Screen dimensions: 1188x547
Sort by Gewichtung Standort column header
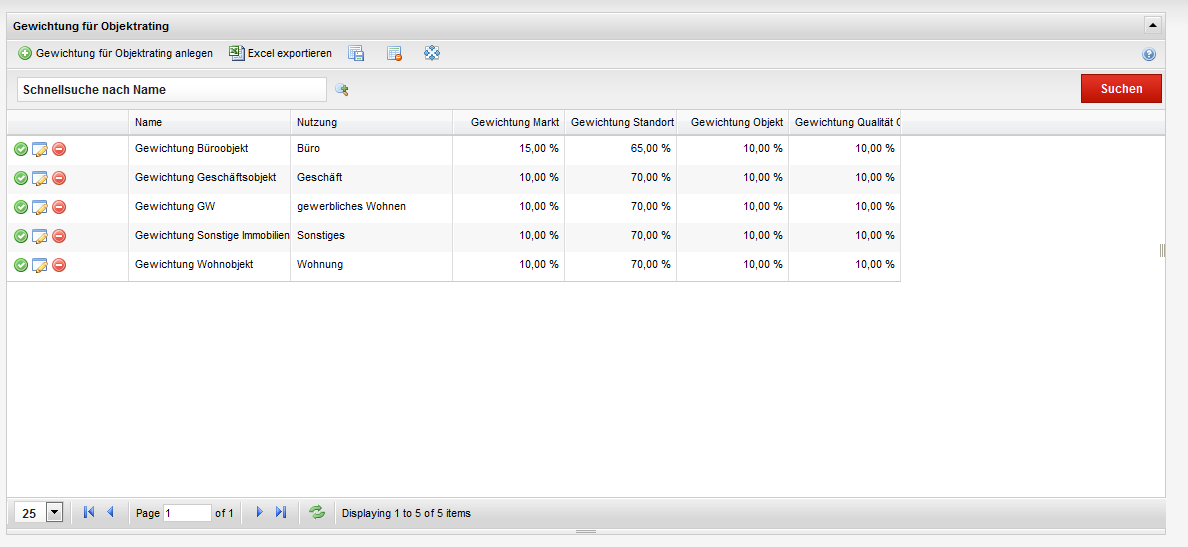point(621,122)
